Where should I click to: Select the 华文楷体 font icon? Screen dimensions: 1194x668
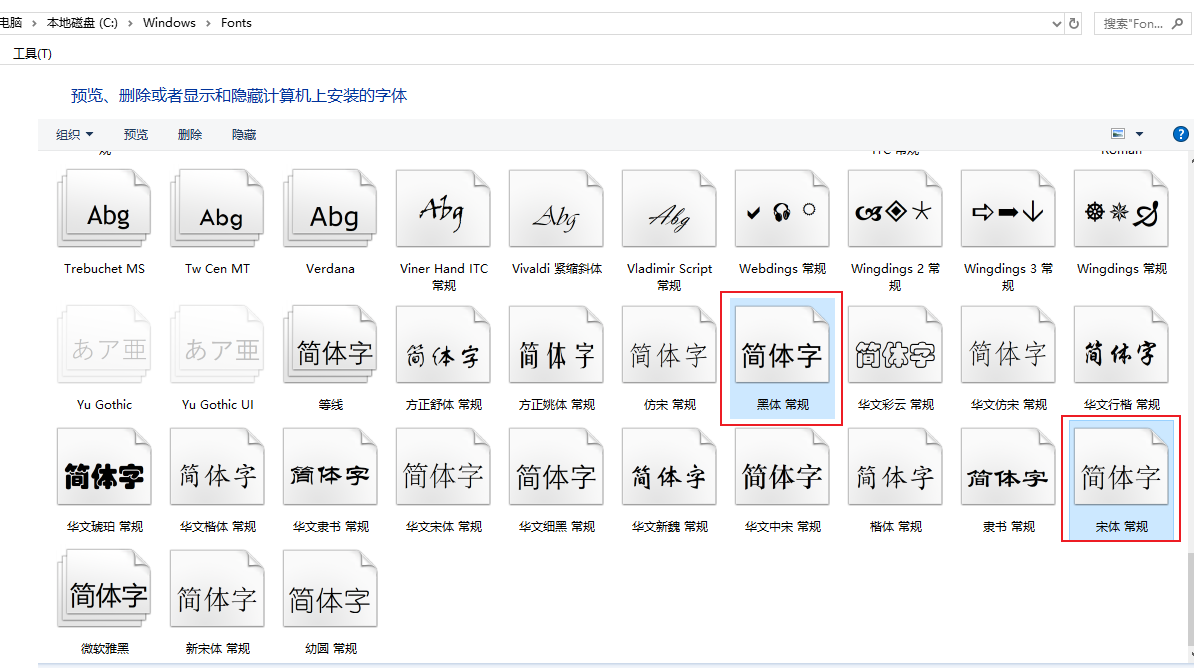(217, 467)
